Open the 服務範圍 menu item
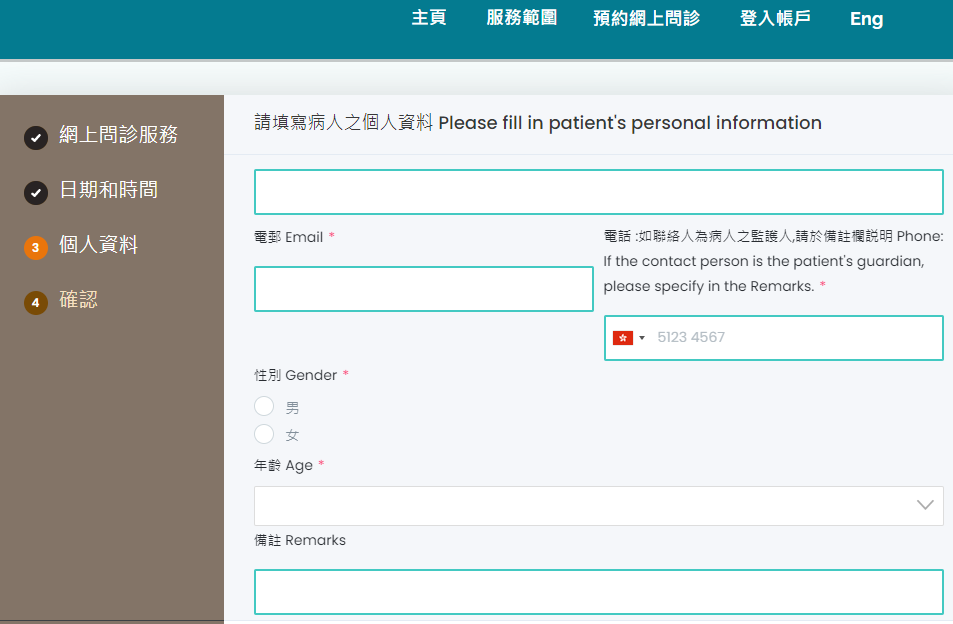The width and height of the screenshot is (953, 624). click(521, 18)
